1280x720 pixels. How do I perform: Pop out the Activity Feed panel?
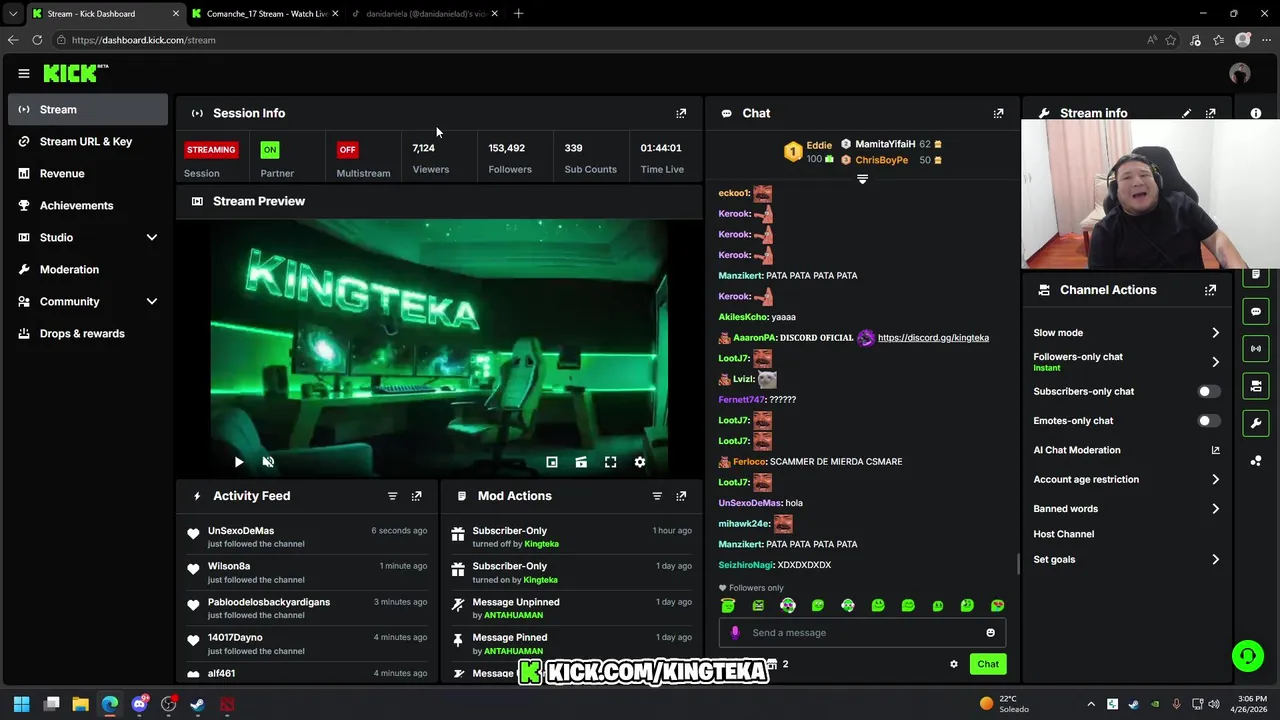(x=417, y=496)
